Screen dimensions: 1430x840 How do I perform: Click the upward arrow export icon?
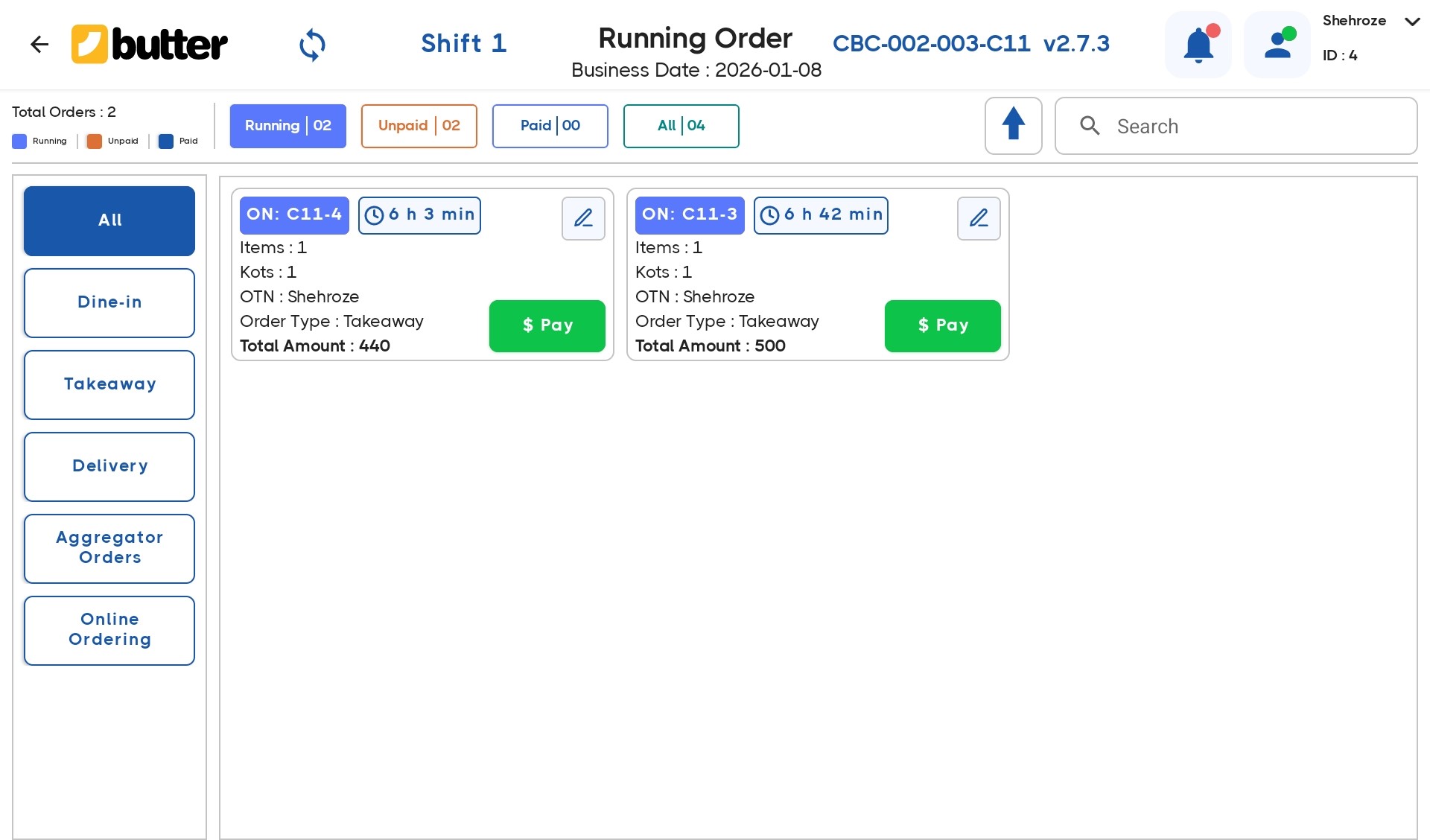(x=1014, y=125)
